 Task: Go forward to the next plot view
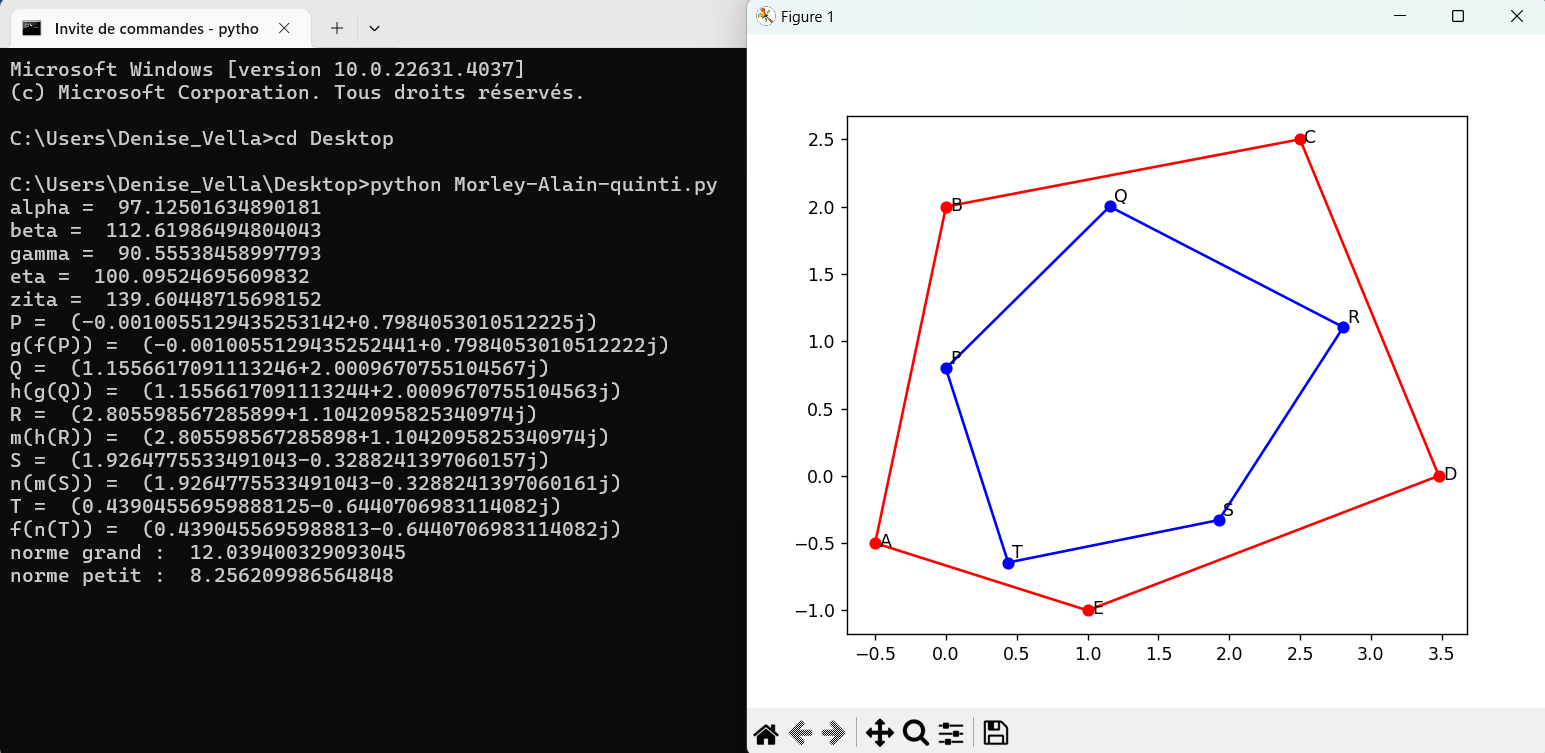tap(834, 734)
